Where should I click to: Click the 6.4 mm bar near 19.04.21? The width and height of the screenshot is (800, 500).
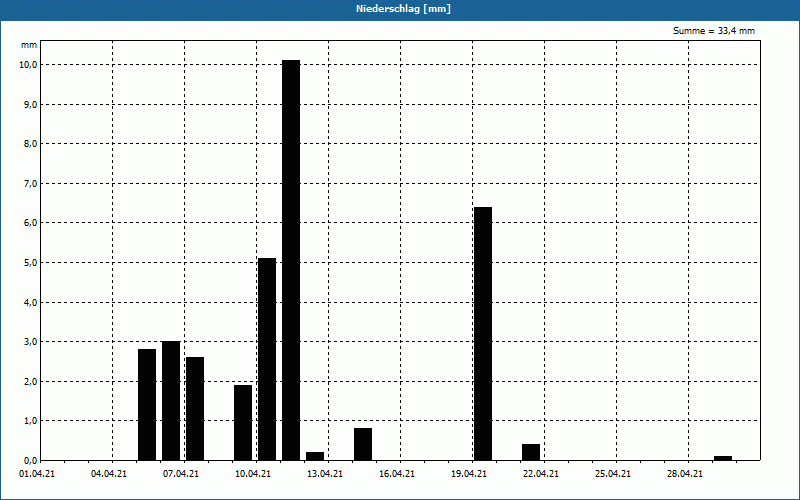(483, 334)
